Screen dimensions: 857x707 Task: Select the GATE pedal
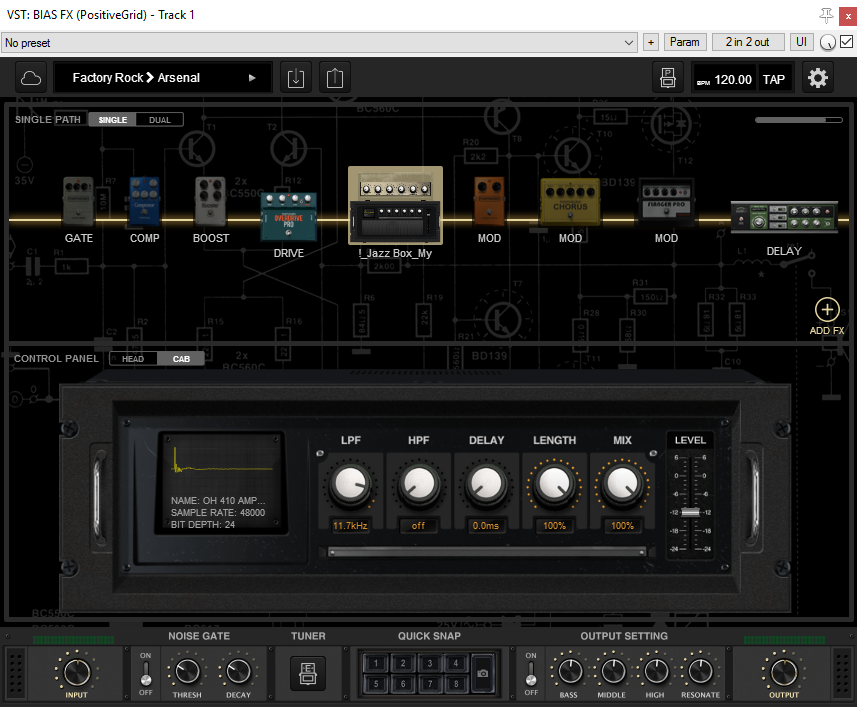click(x=78, y=201)
